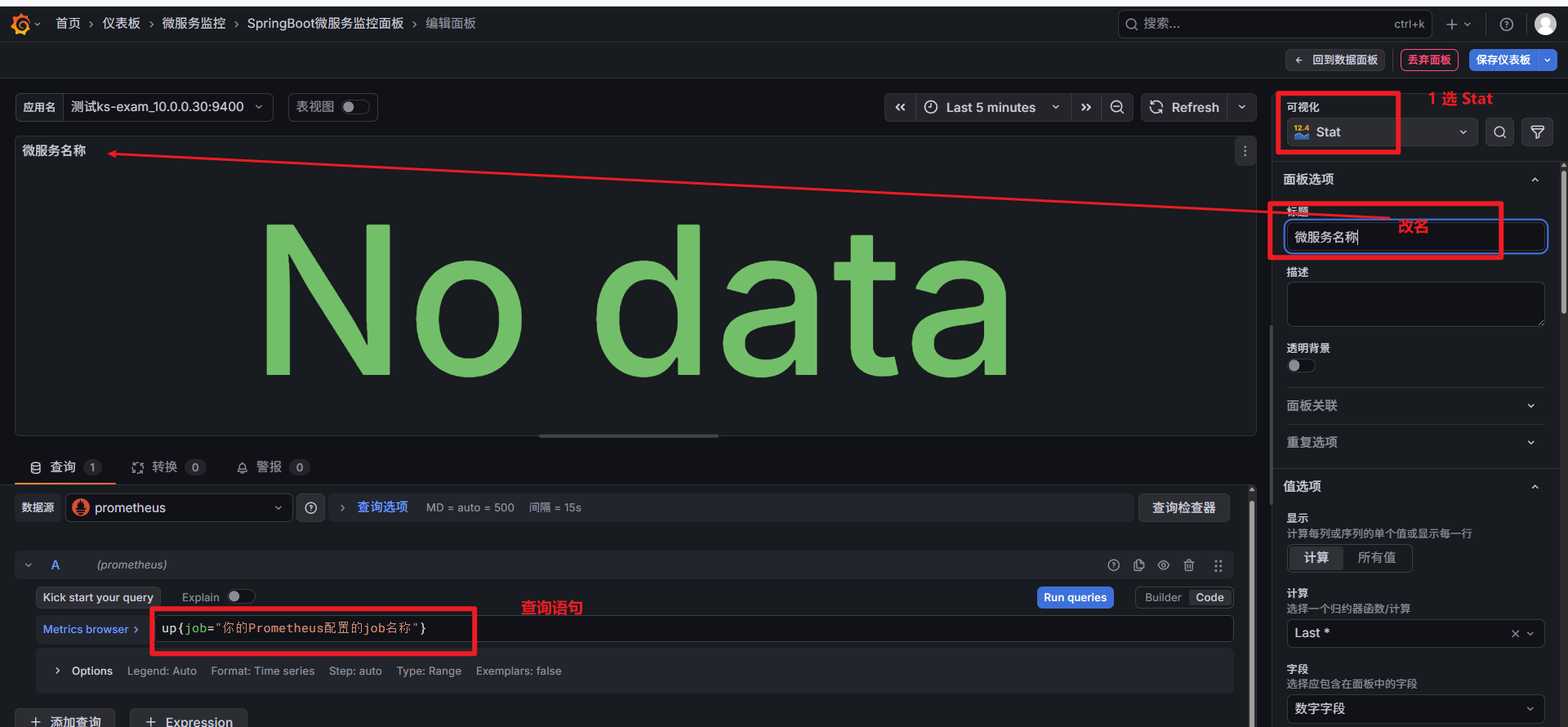Click the 描述 description textarea
Viewport: 1568px width, 727px height.
(x=1415, y=305)
